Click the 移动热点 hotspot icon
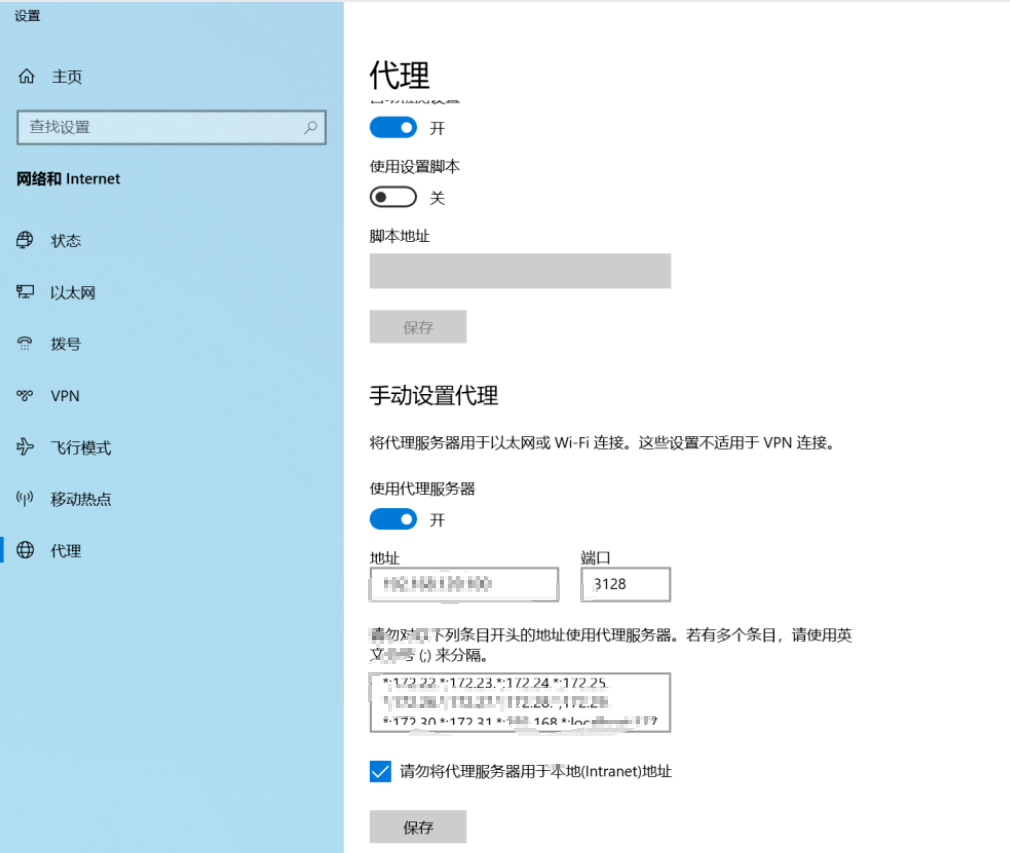This screenshot has height=853, width=1010. coord(24,498)
